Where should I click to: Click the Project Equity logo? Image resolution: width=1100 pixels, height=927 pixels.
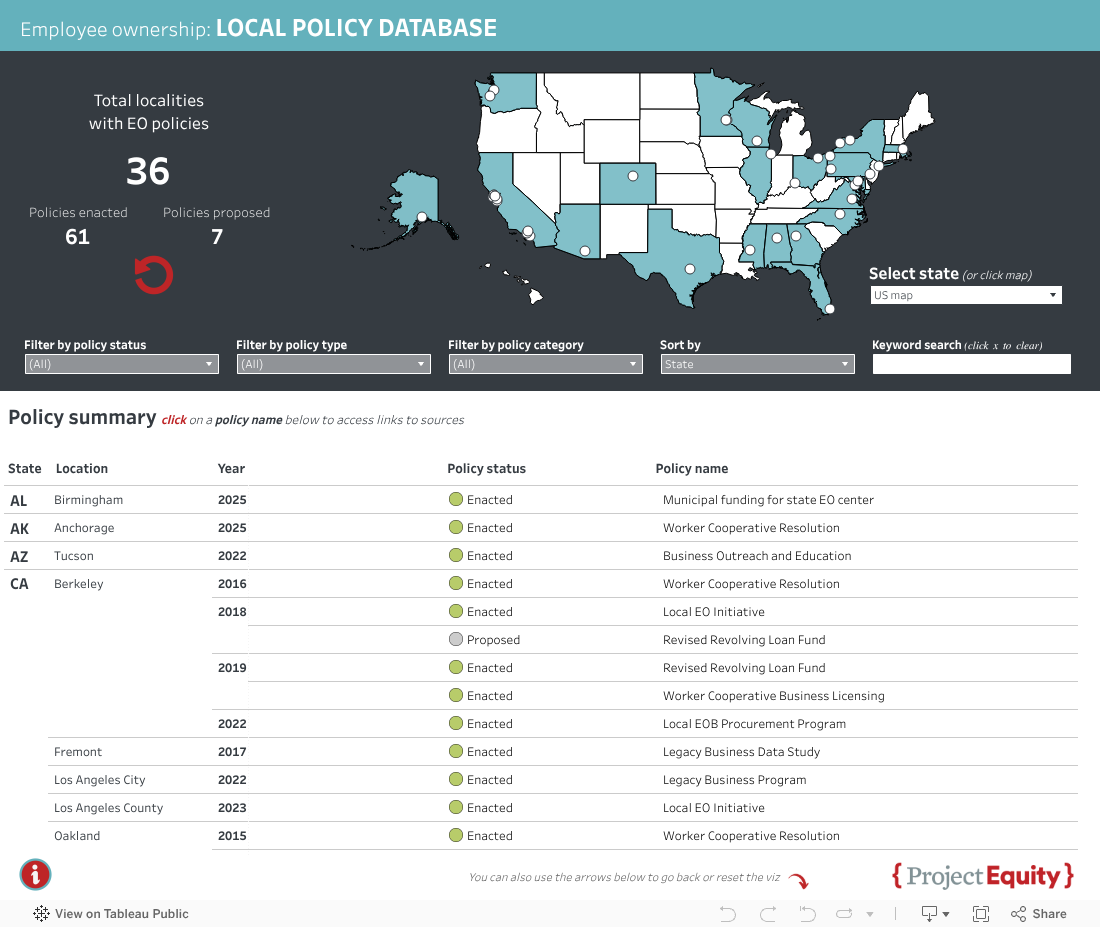click(x=983, y=876)
